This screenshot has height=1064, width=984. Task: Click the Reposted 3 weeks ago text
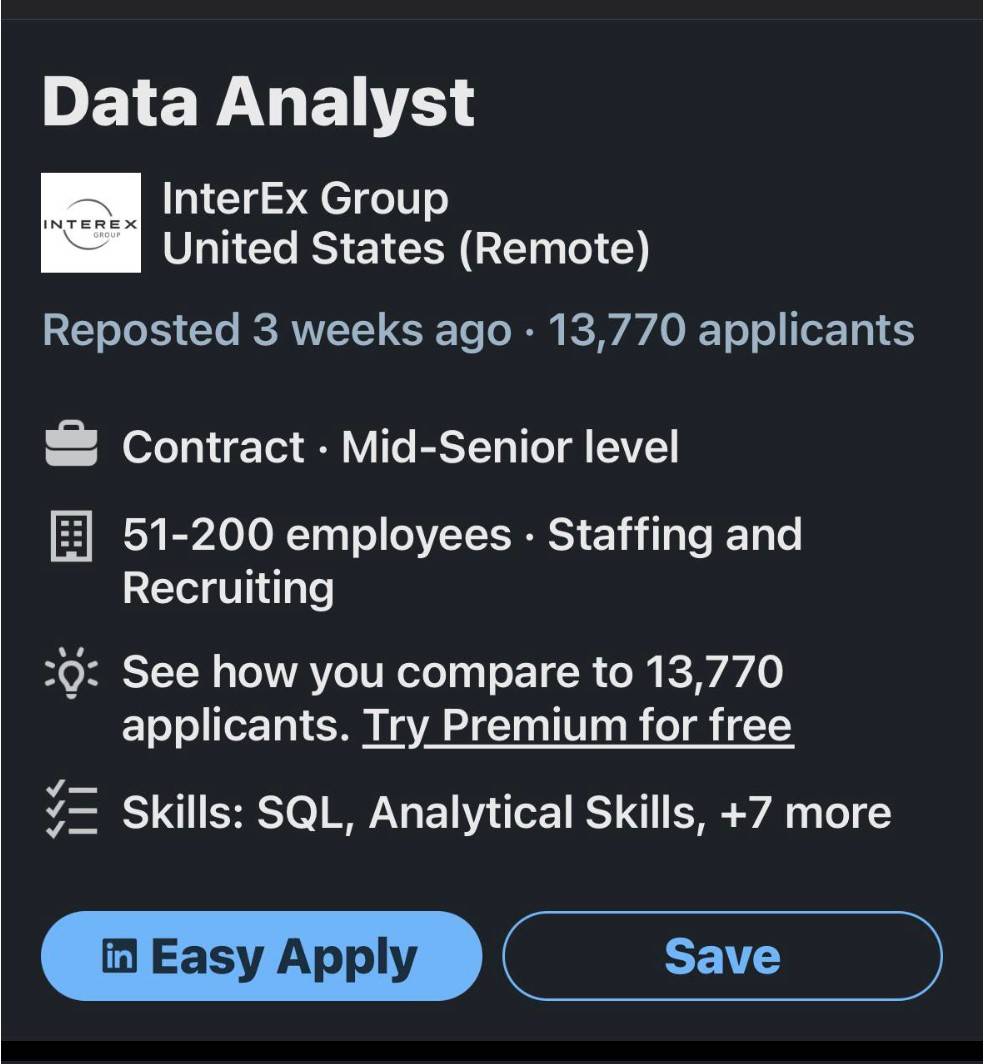click(x=277, y=330)
